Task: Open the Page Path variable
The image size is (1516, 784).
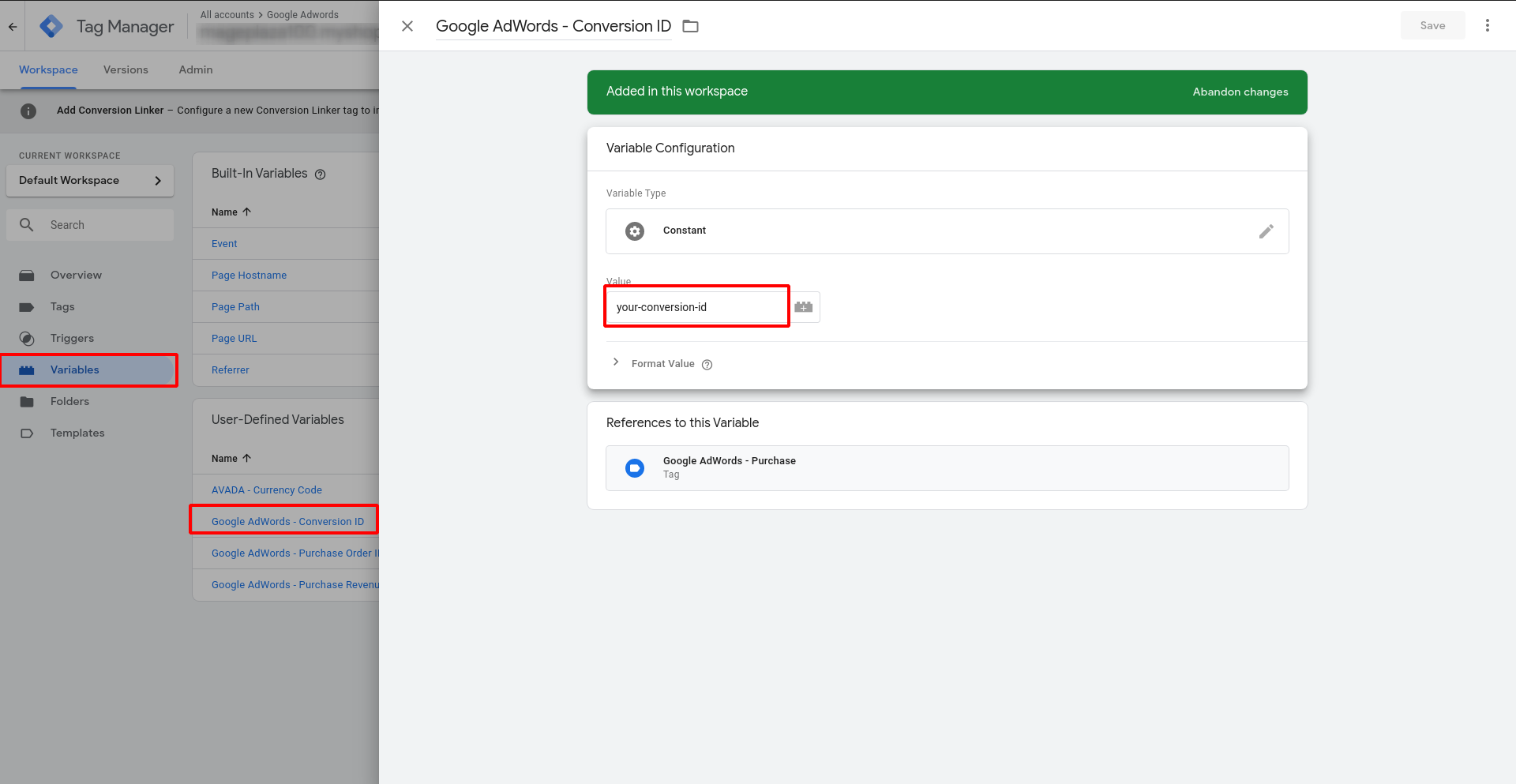Action: [x=235, y=306]
